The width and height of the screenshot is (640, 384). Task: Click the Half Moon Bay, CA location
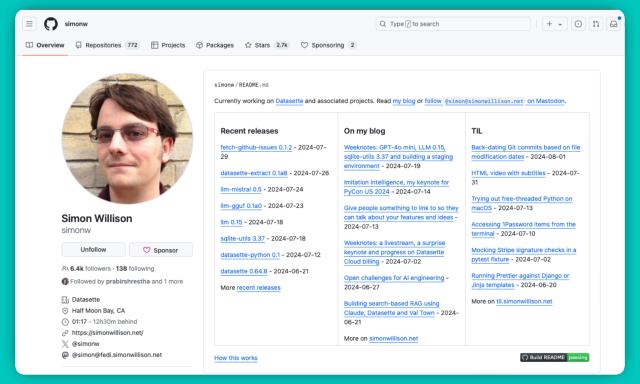(98, 311)
